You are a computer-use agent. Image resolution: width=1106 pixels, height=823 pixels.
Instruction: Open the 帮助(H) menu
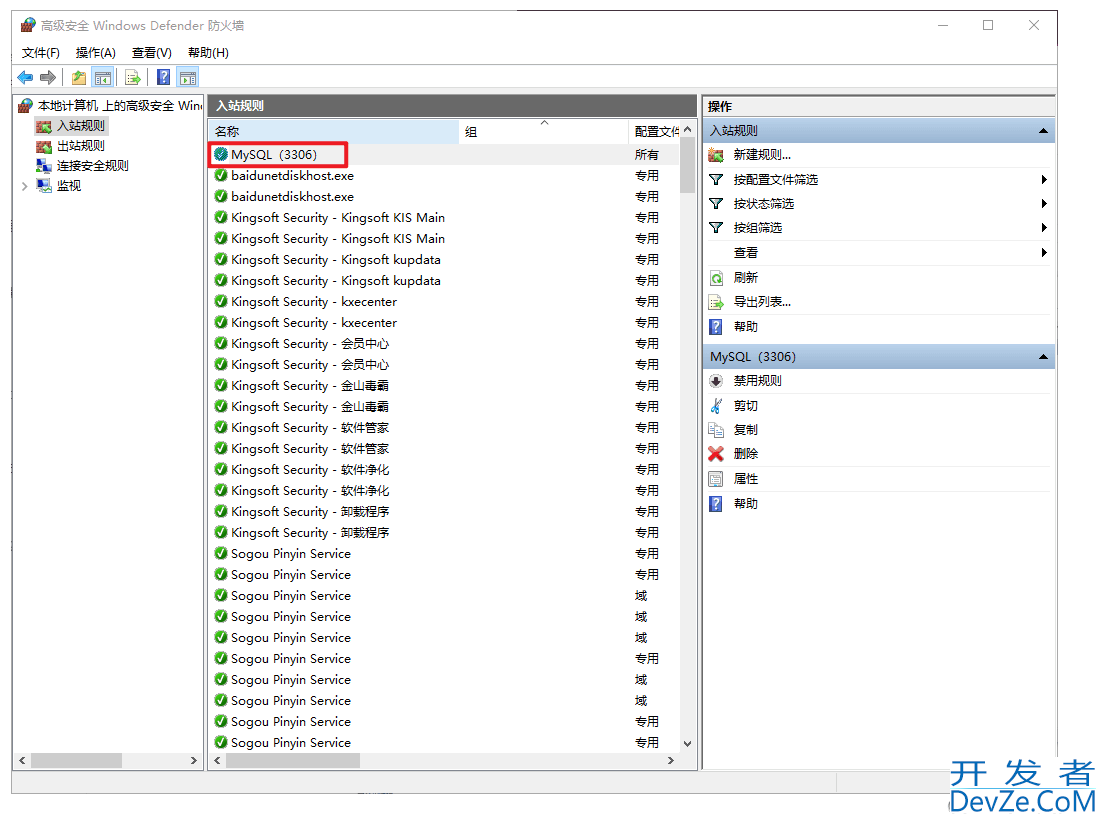(208, 53)
